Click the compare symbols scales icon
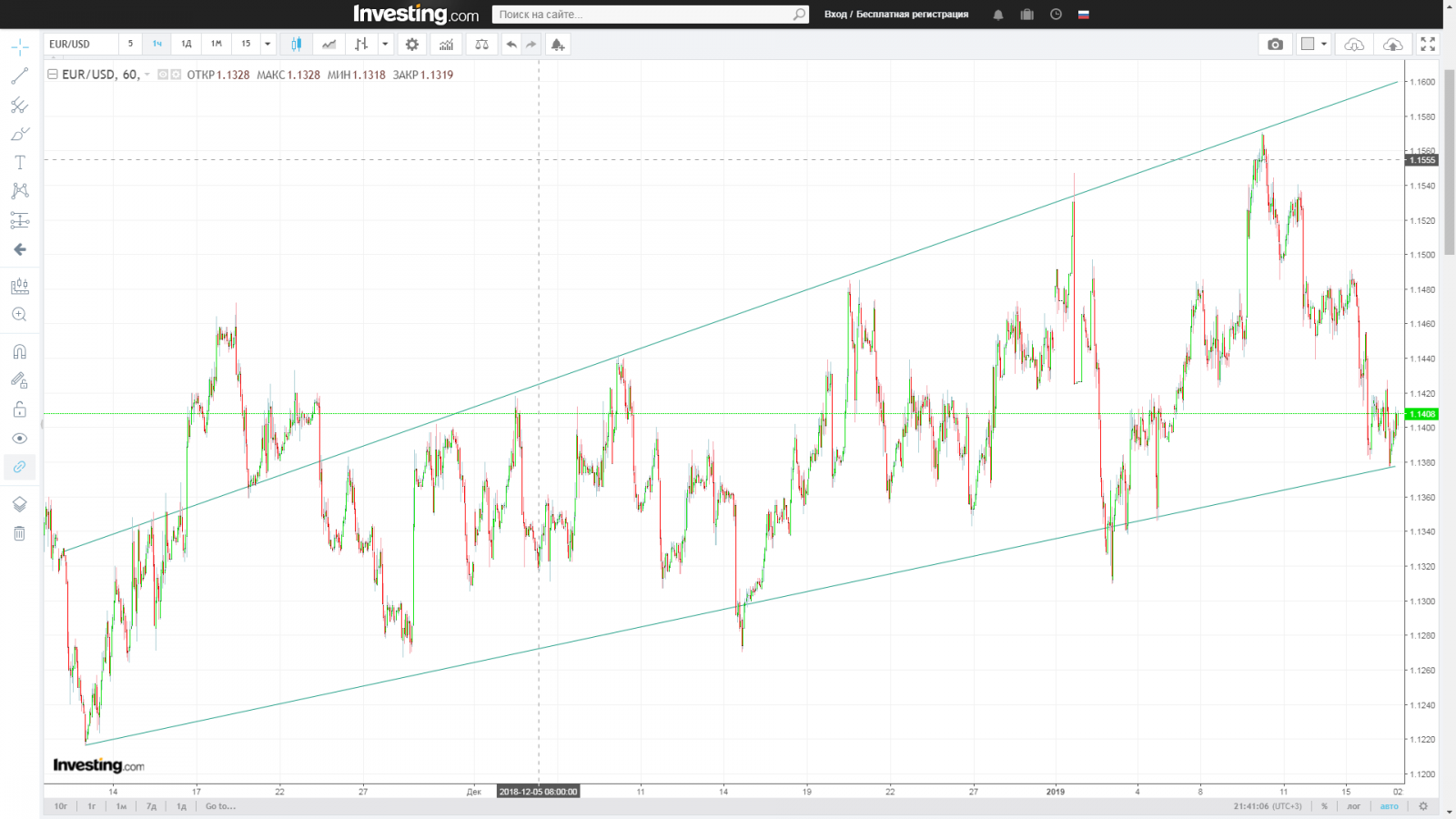The height and width of the screenshot is (819, 1456). (481, 44)
